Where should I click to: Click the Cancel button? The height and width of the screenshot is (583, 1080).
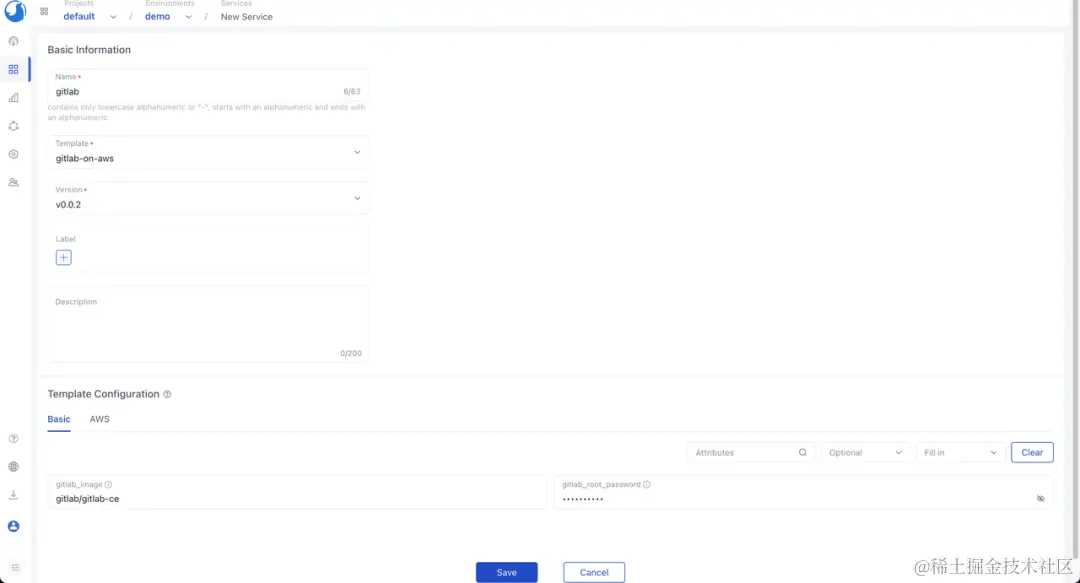coord(594,573)
